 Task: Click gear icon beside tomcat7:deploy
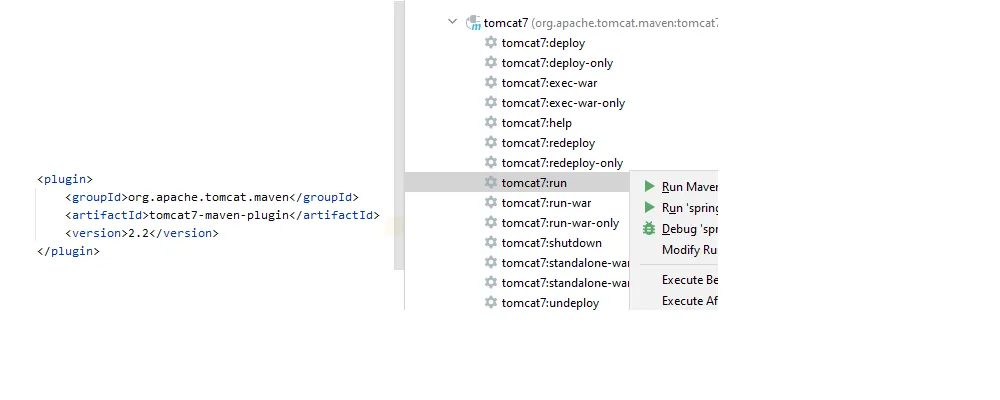tap(490, 42)
